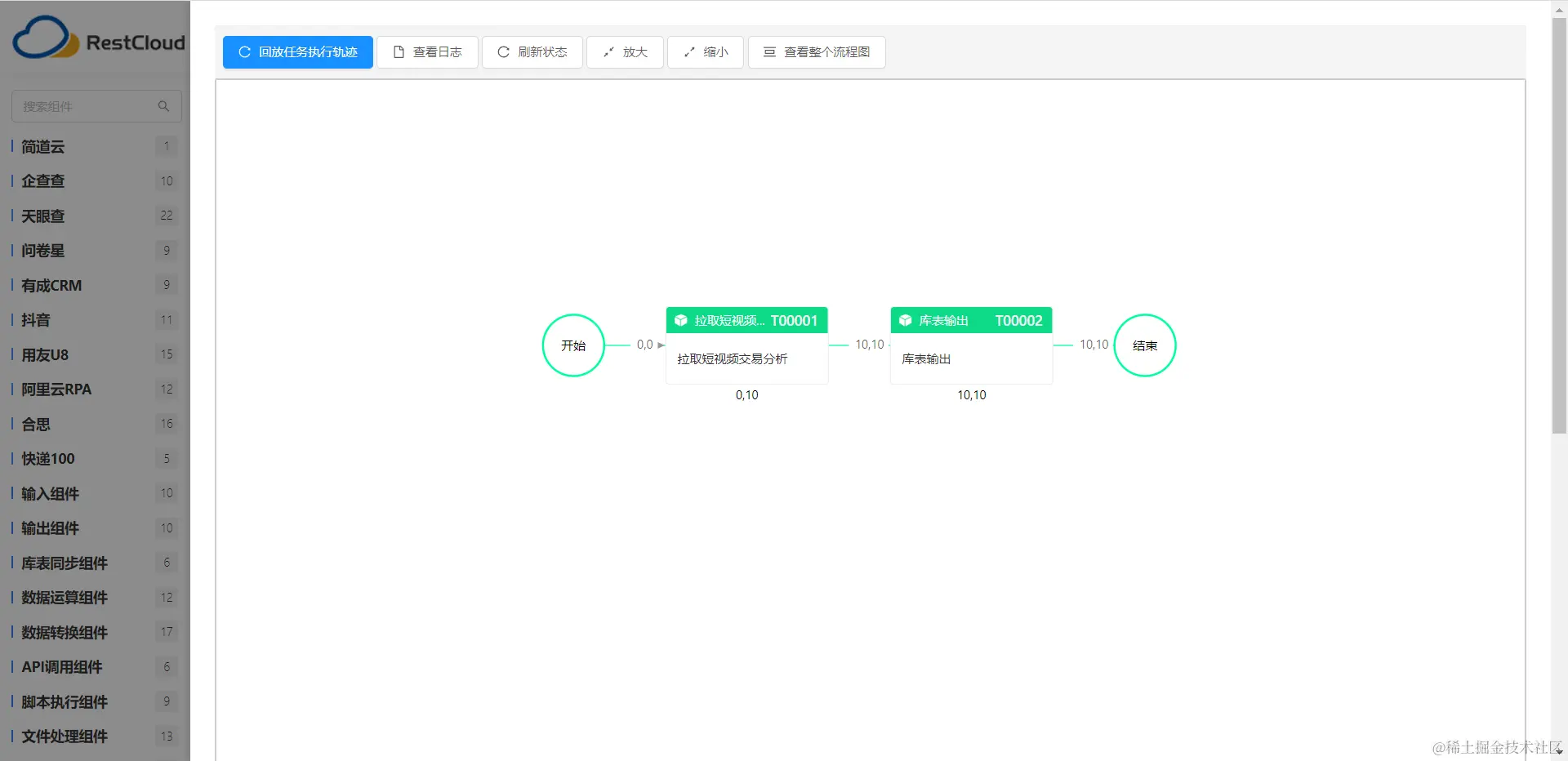Click the 缩小 zoom-out button
Viewport: 1568px width, 761px height.
pyautogui.click(x=706, y=52)
